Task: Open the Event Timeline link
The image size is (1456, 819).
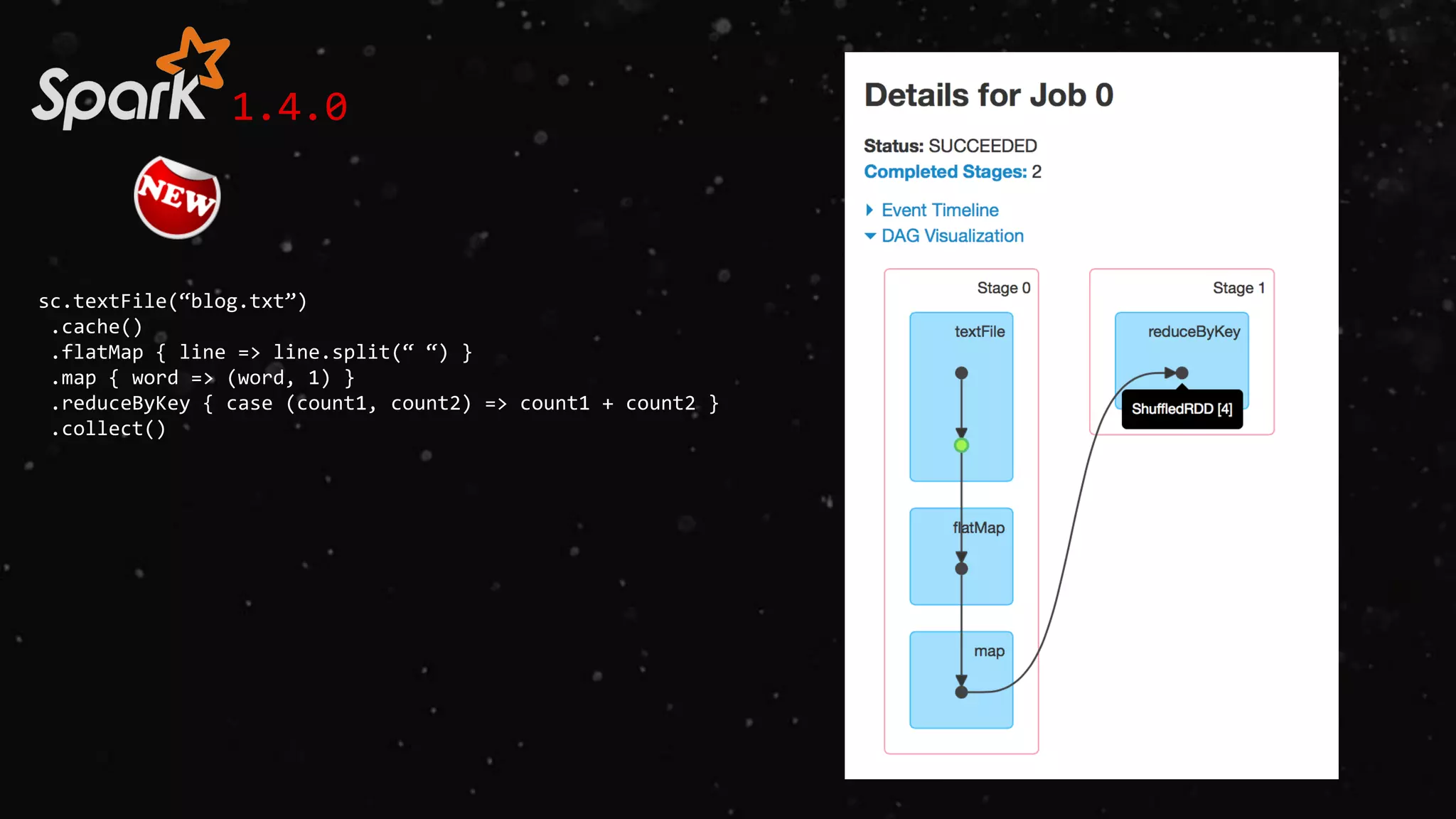Action: click(x=940, y=210)
